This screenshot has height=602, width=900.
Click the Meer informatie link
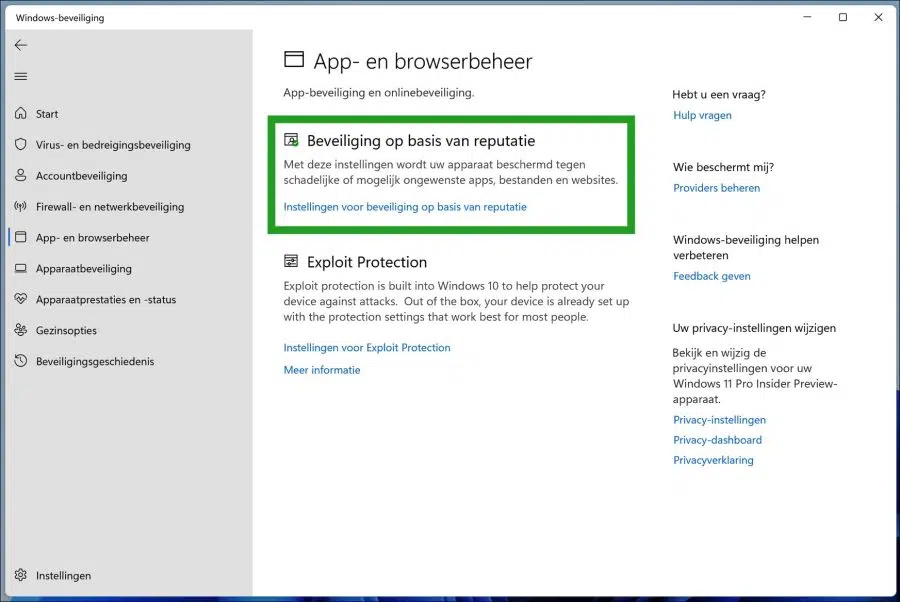pos(322,370)
